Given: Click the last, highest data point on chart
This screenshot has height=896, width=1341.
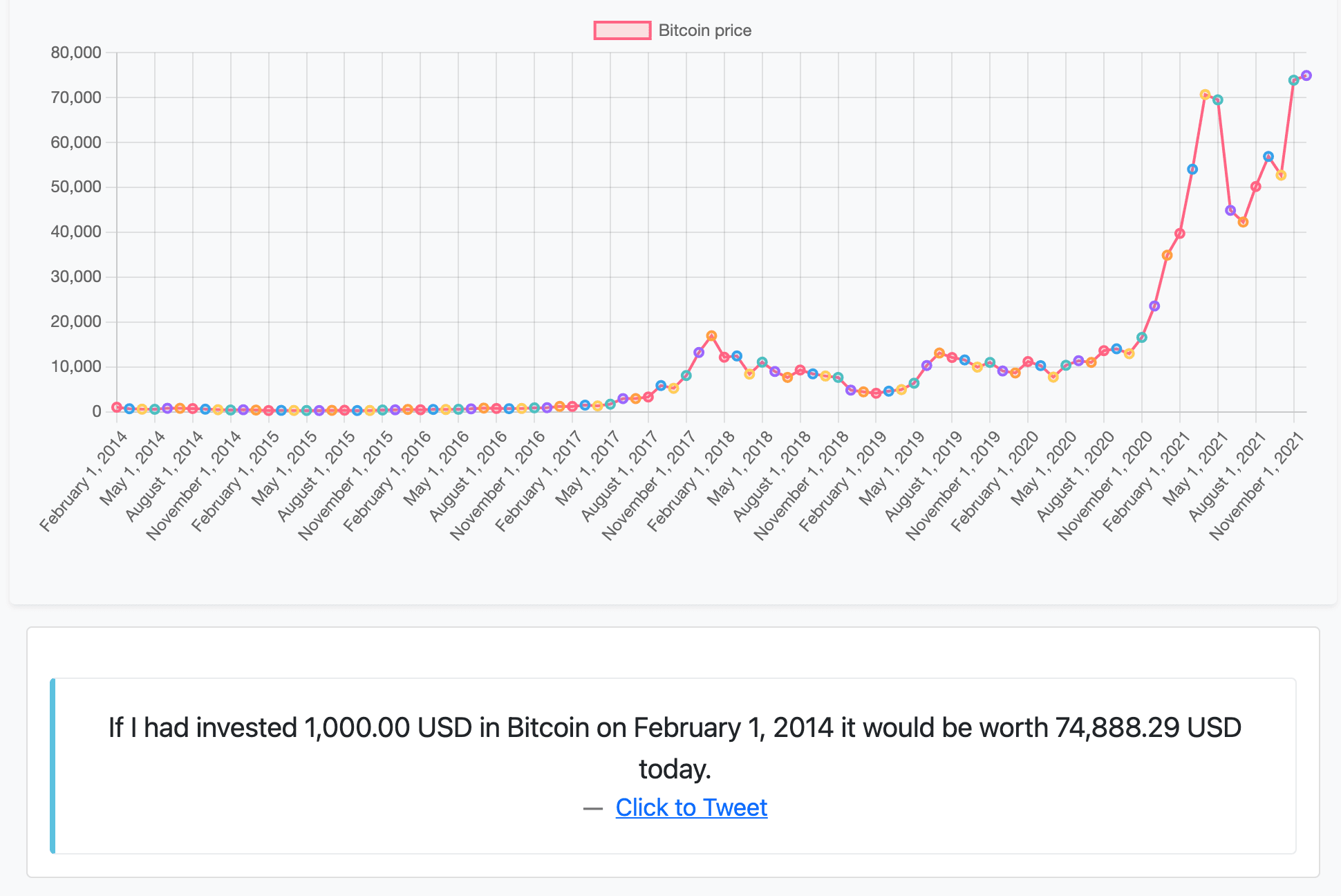Looking at the screenshot, I should point(1306,75).
